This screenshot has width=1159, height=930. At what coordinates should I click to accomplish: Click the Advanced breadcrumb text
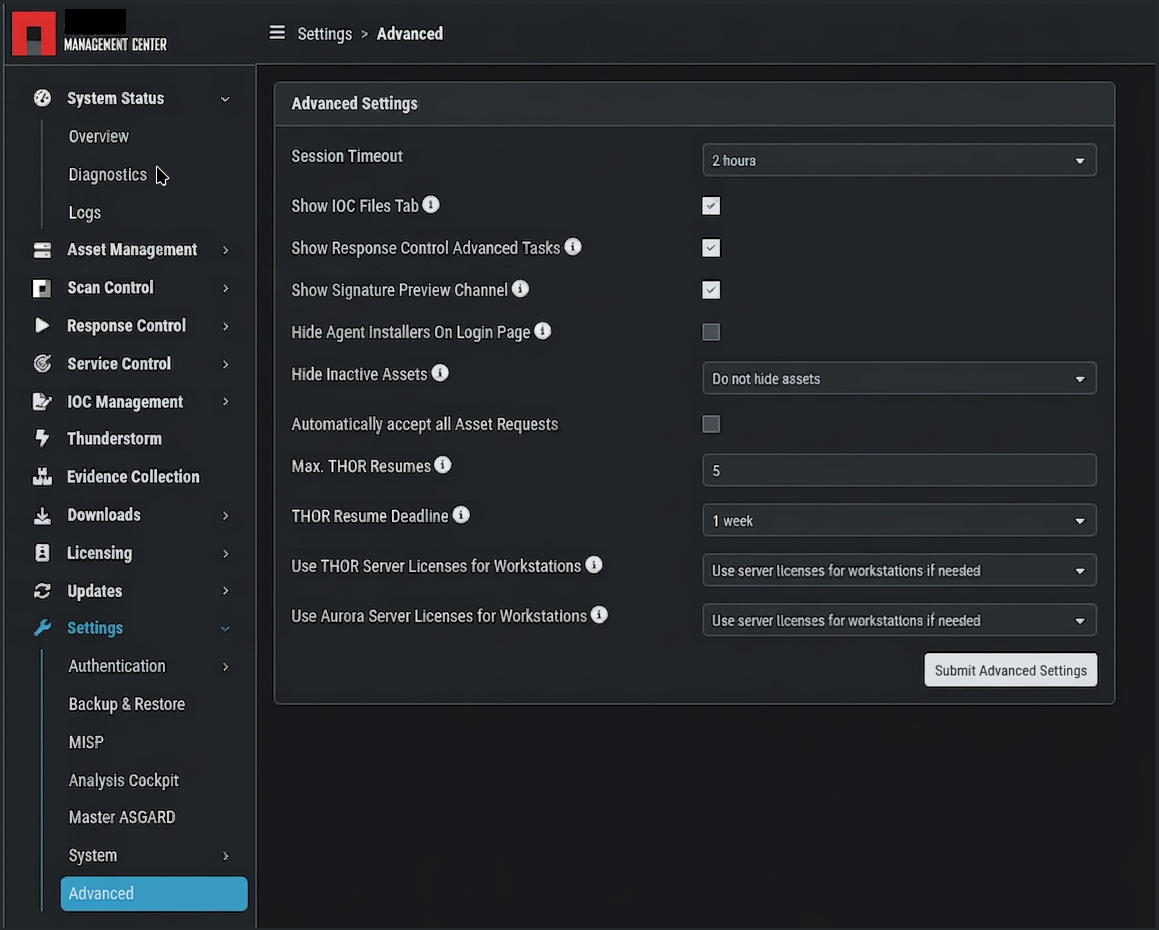pos(409,33)
